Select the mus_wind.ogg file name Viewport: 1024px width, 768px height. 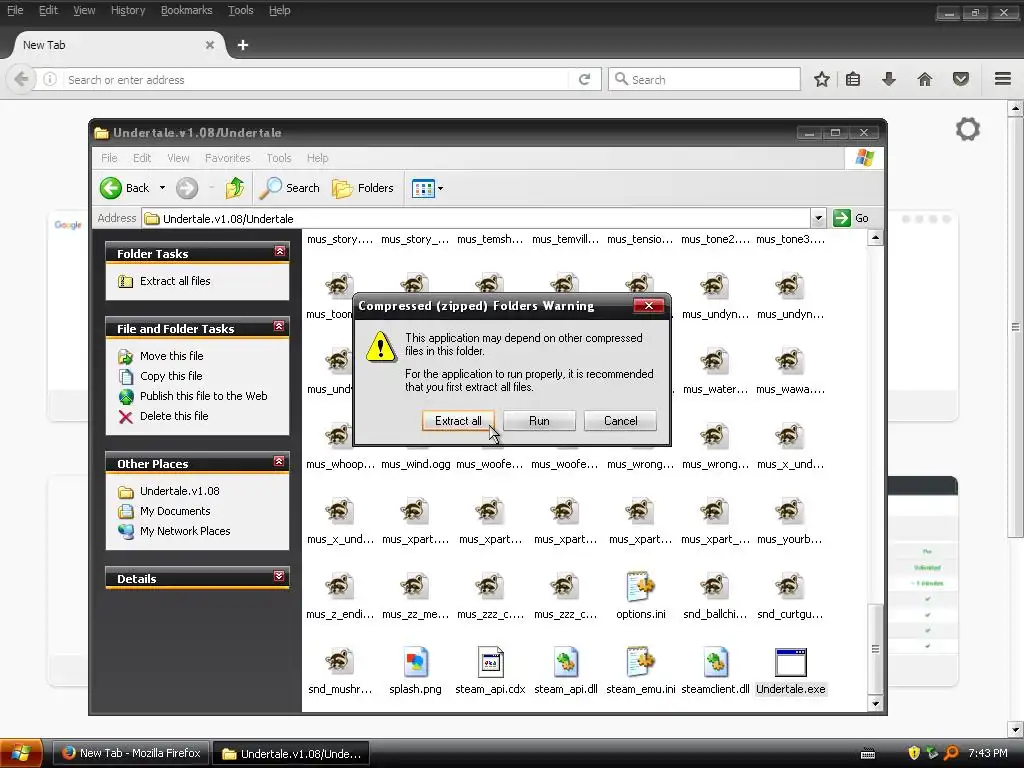415,464
